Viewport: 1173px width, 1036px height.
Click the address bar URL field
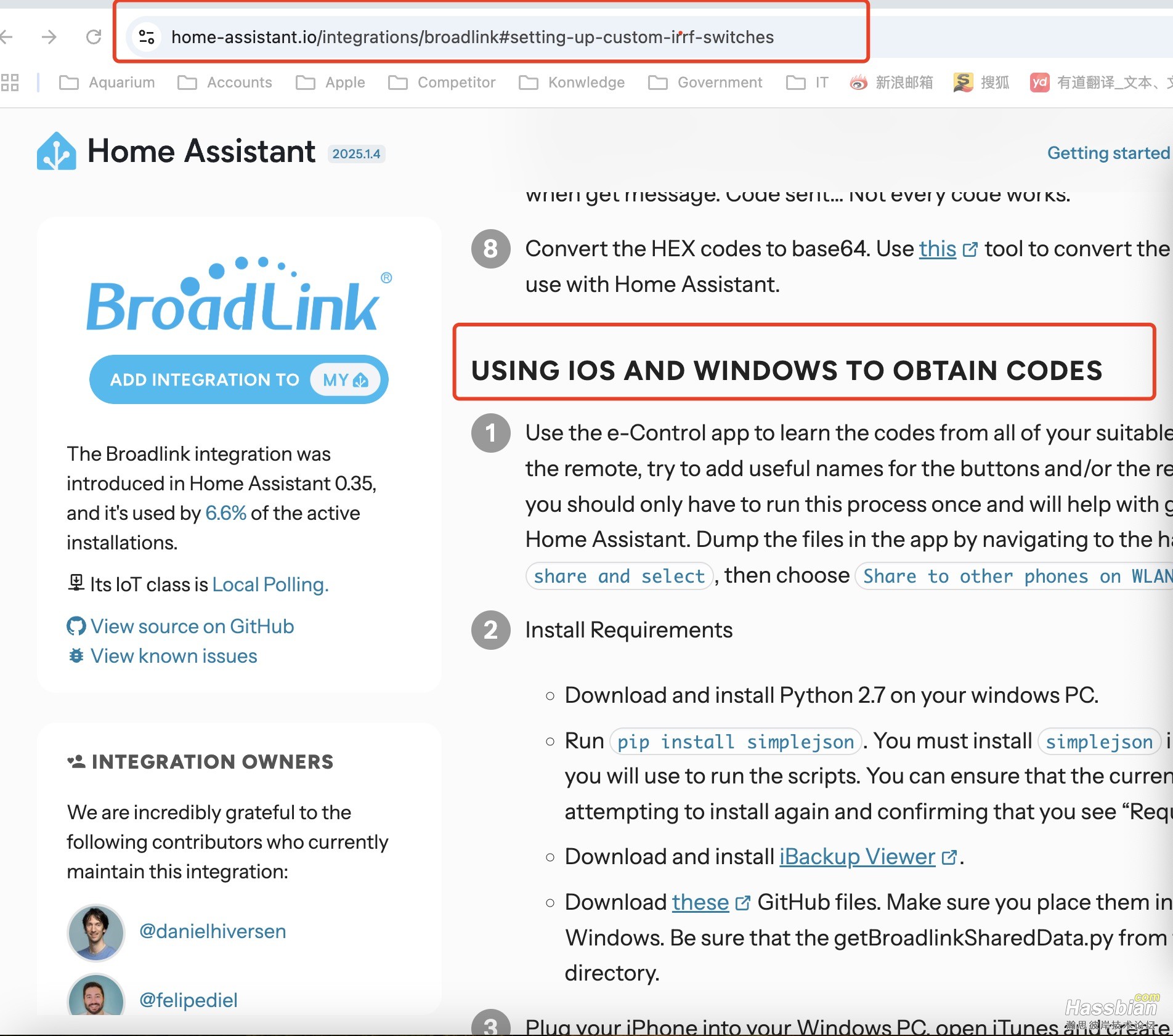pyautogui.click(x=473, y=37)
